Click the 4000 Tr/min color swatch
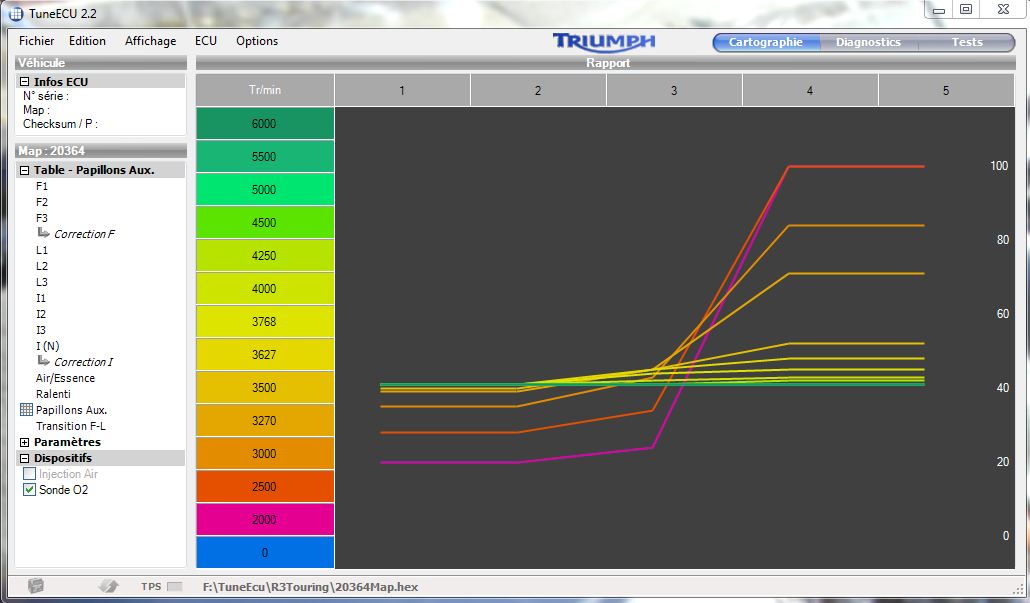1030x603 pixels. [265, 288]
